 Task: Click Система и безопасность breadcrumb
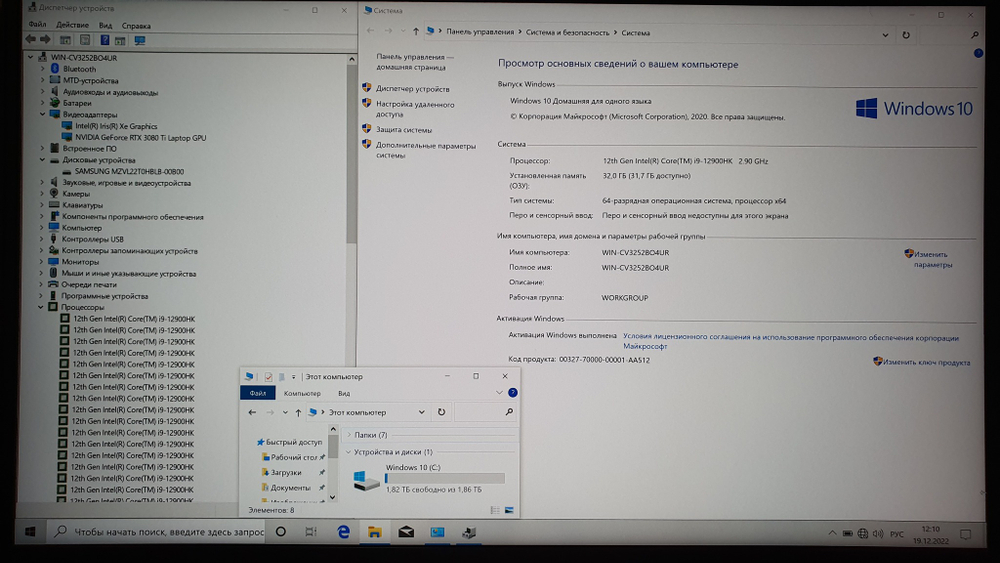(567, 33)
